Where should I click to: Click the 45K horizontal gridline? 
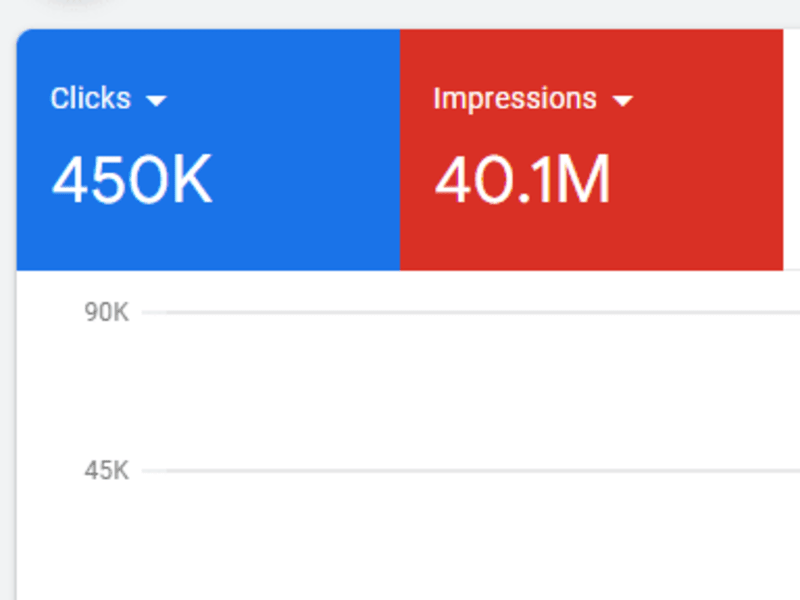[x=470, y=470]
